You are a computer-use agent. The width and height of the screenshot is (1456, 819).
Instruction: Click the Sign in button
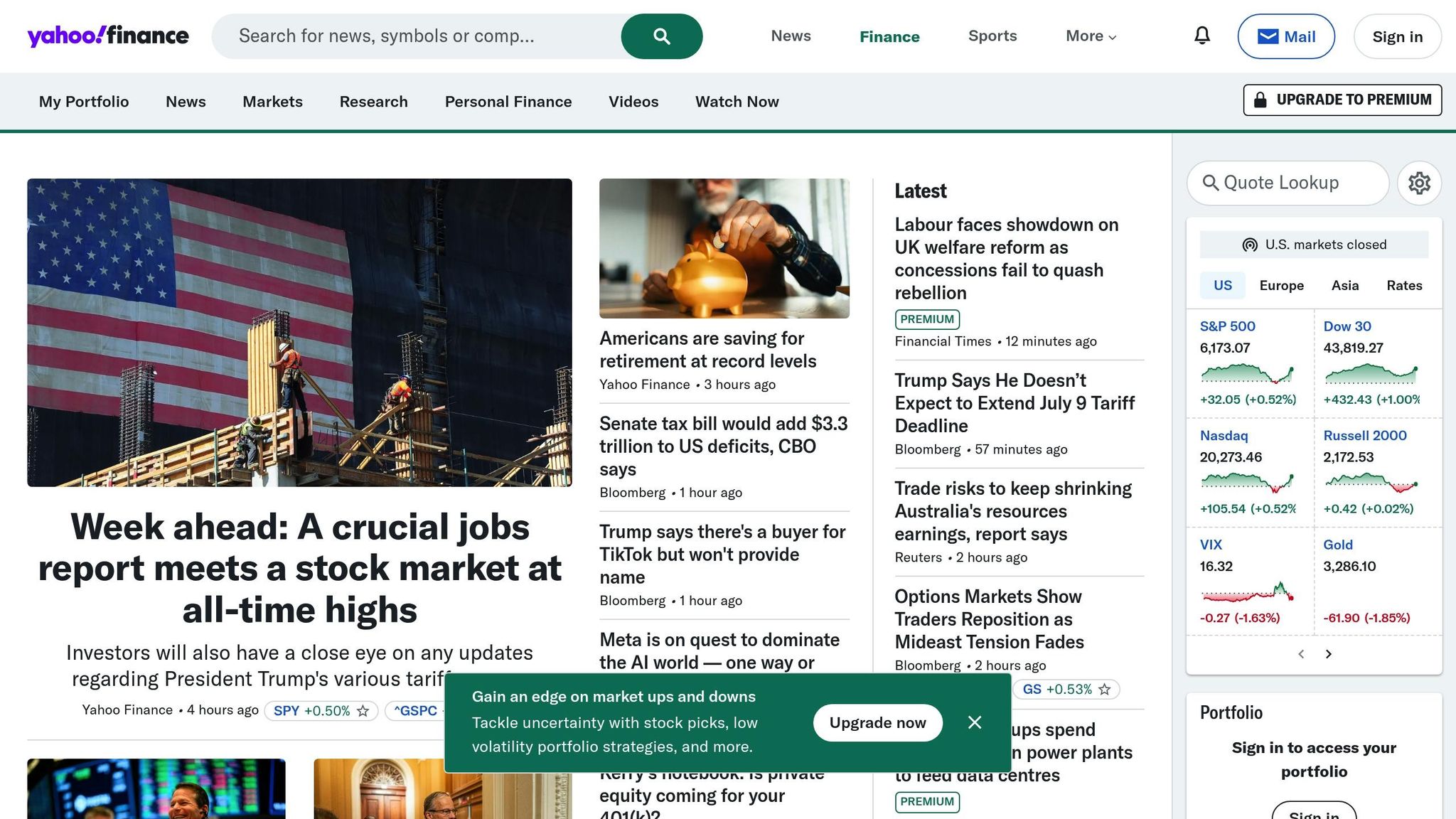[1397, 36]
